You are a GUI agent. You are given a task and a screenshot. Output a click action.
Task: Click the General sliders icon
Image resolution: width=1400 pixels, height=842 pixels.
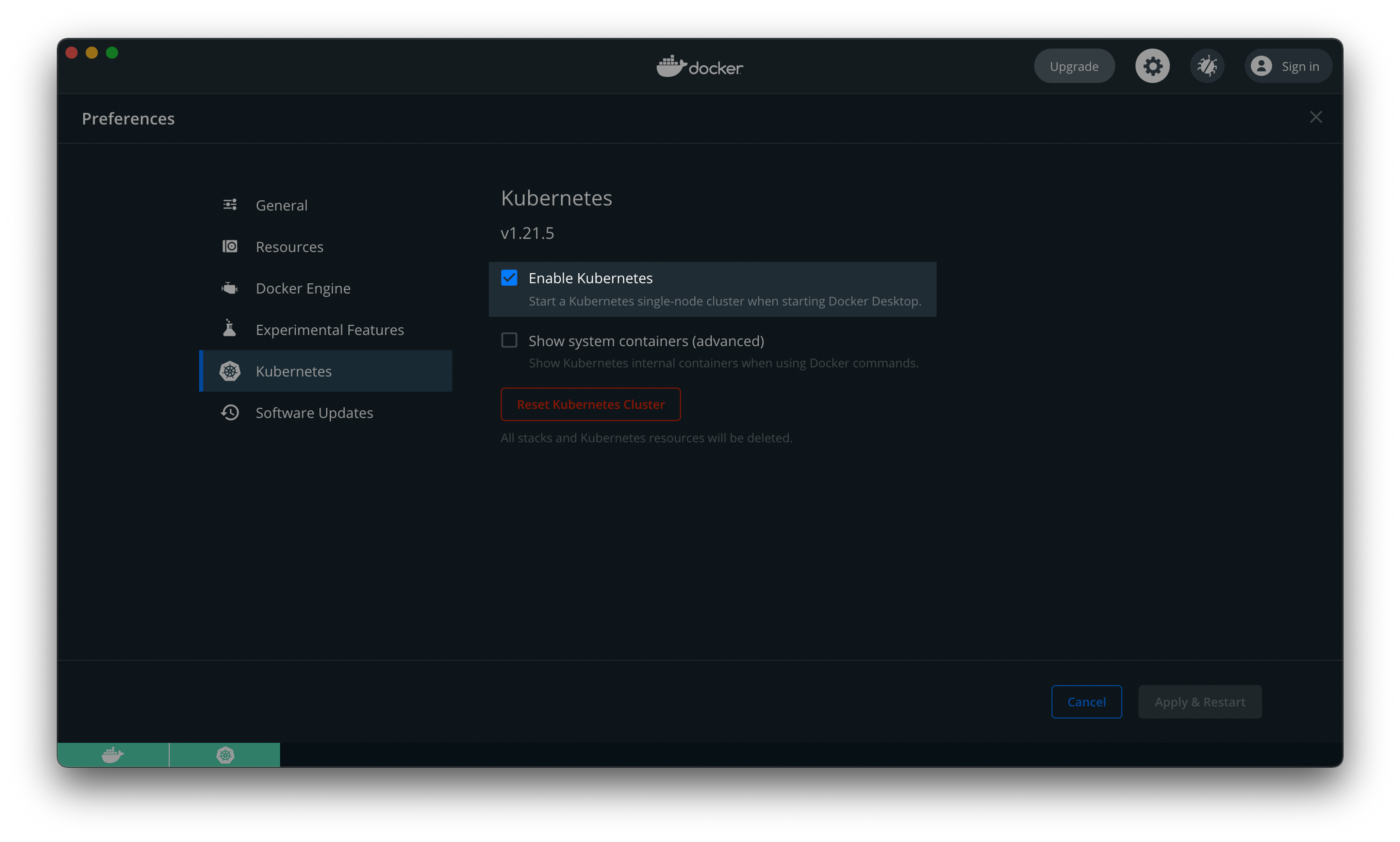tap(230, 205)
